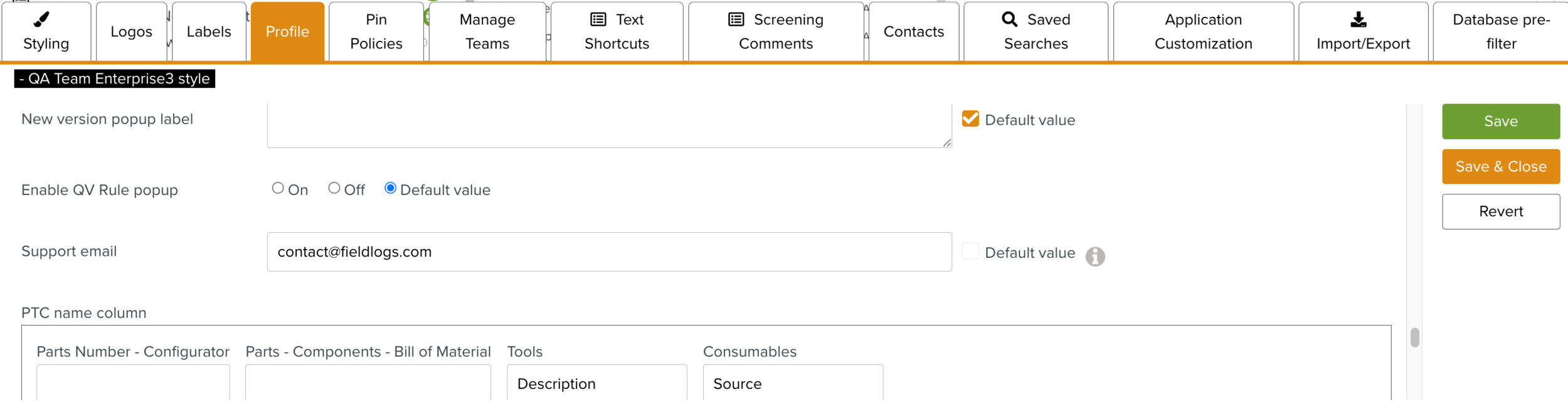Open Parts Number - Configurator dropdown
The width and height of the screenshot is (1568, 414).
[133, 383]
